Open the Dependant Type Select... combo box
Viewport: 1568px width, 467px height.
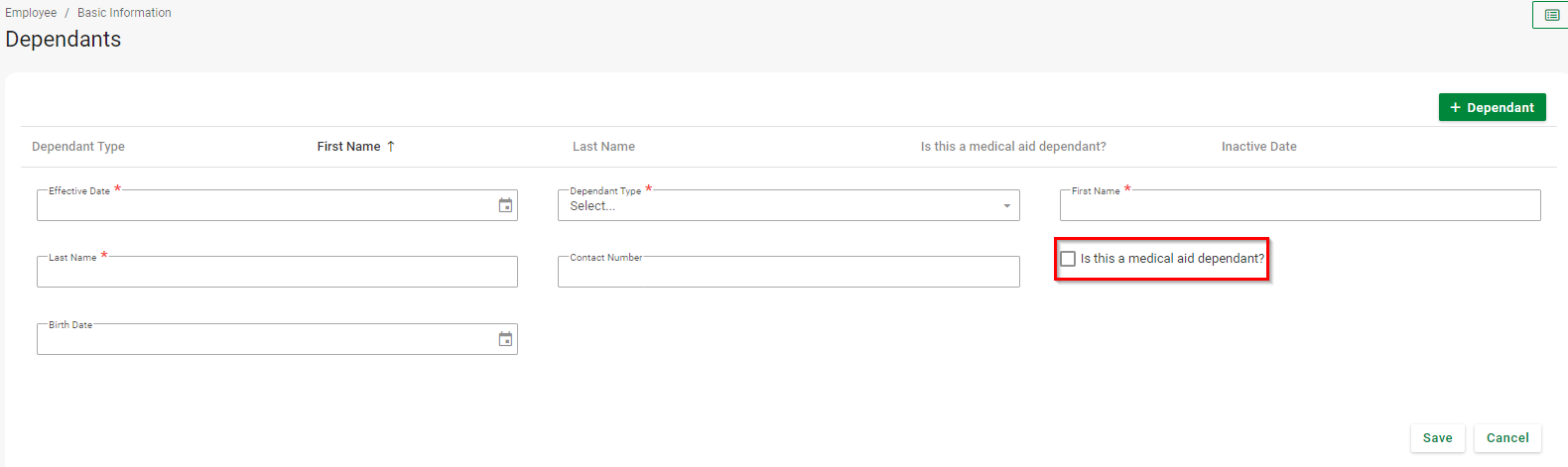tap(774, 206)
